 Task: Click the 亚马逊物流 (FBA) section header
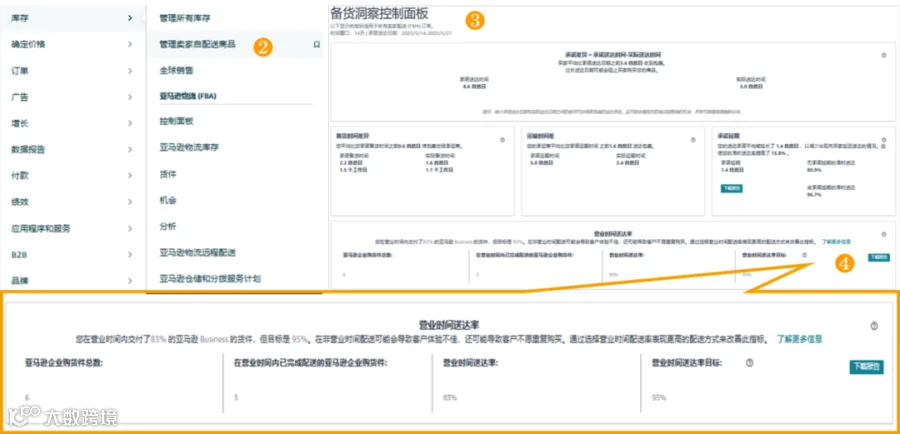pos(187,96)
